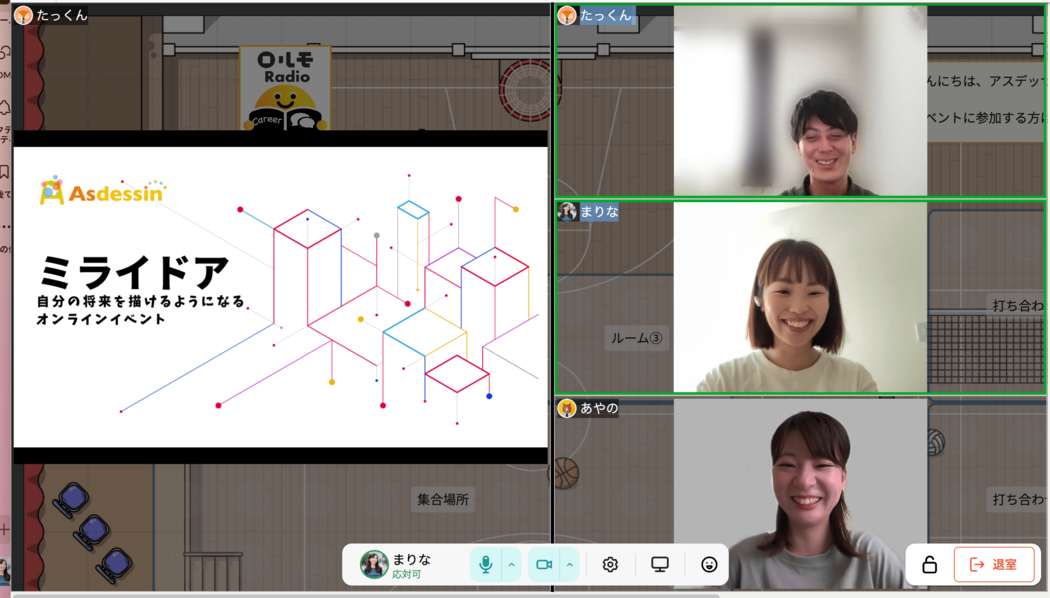This screenshot has height=598, width=1050.
Task: Click the basketball on the floor map
Action: 566,472
